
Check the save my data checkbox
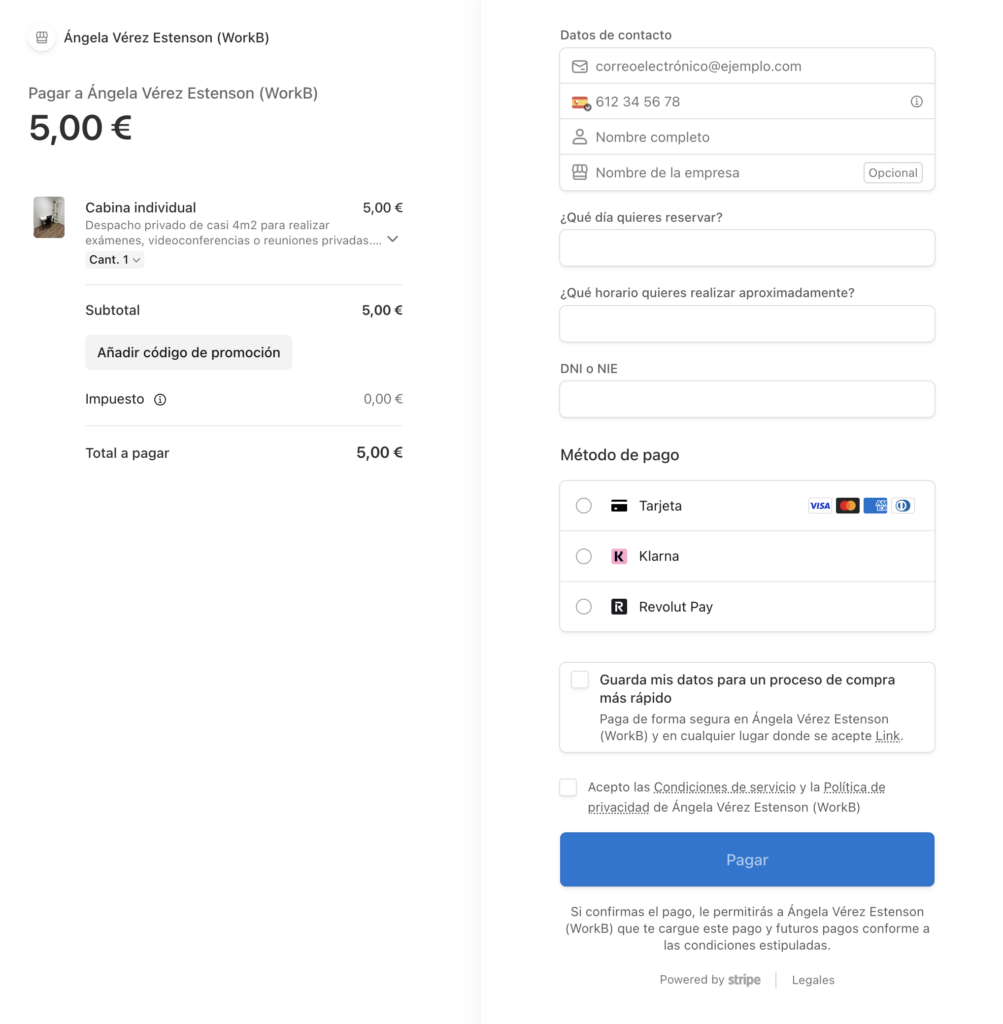pyautogui.click(x=580, y=680)
